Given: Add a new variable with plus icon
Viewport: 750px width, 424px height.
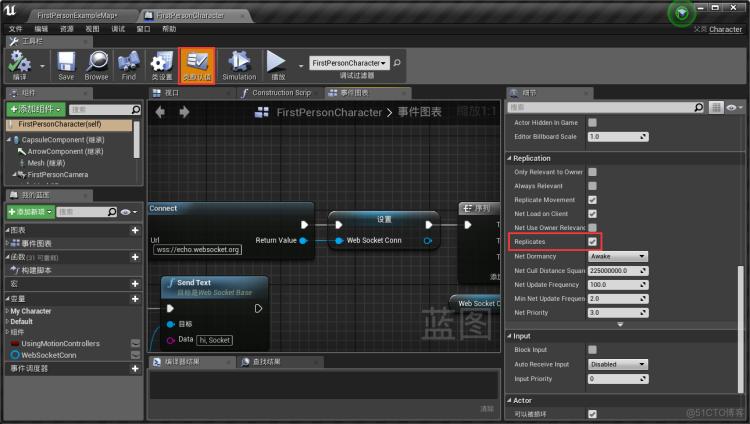Looking at the screenshot, I should [x=135, y=299].
